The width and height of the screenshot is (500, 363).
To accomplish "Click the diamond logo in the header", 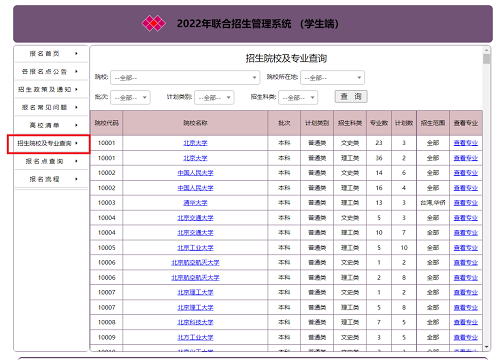I will click(154, 24).
